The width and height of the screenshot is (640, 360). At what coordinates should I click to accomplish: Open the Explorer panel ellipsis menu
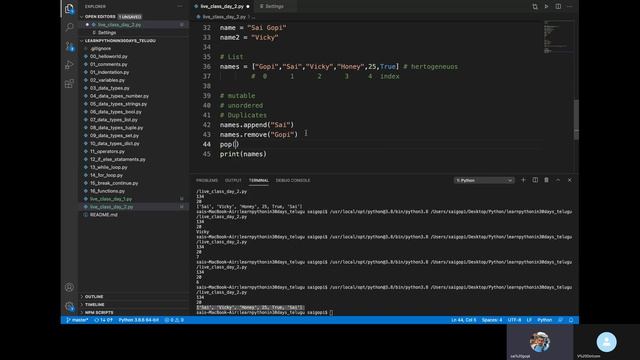tap(180, 7)
